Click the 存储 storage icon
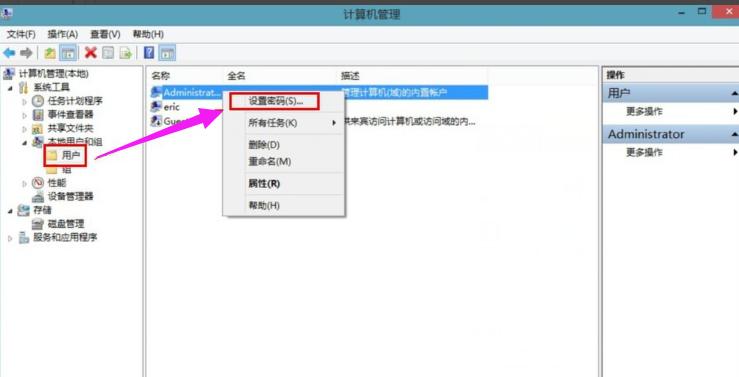 pos(24,210)
